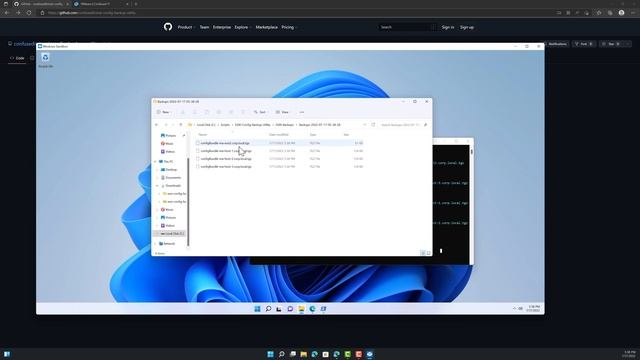Viewport: 640px width, 360px height.
Task: Click the Share icon in Explorer toolbar
Action: click(x=231, y=112)
